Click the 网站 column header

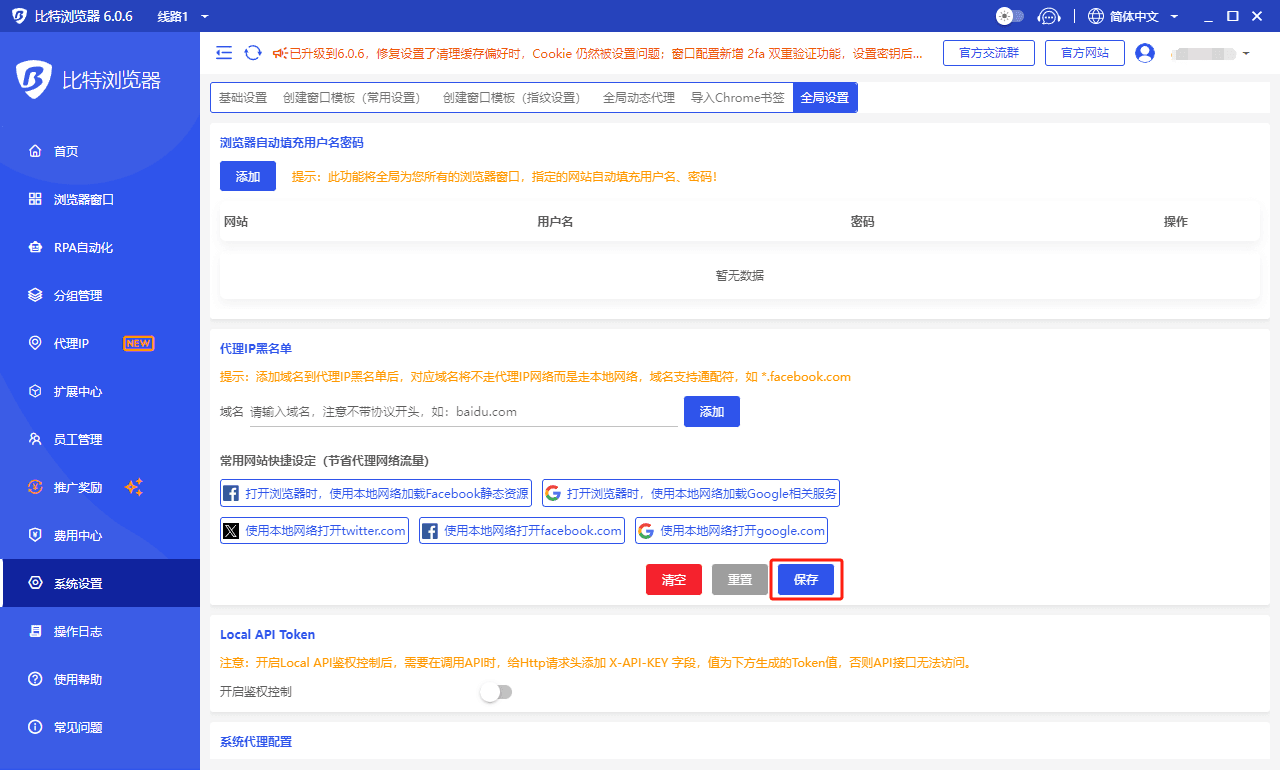[x=236, y=221]
